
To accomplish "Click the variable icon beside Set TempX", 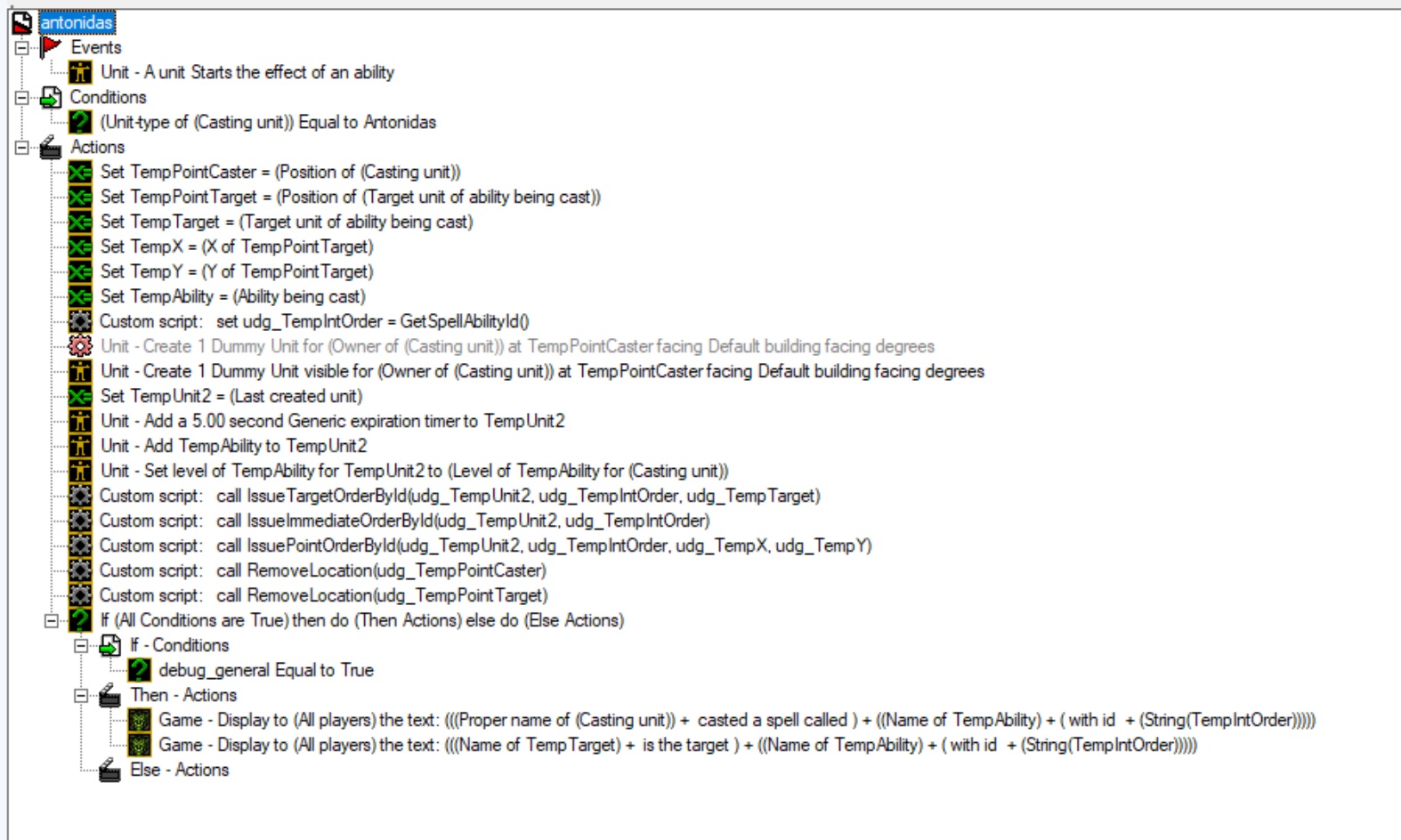I will point(80,246).
